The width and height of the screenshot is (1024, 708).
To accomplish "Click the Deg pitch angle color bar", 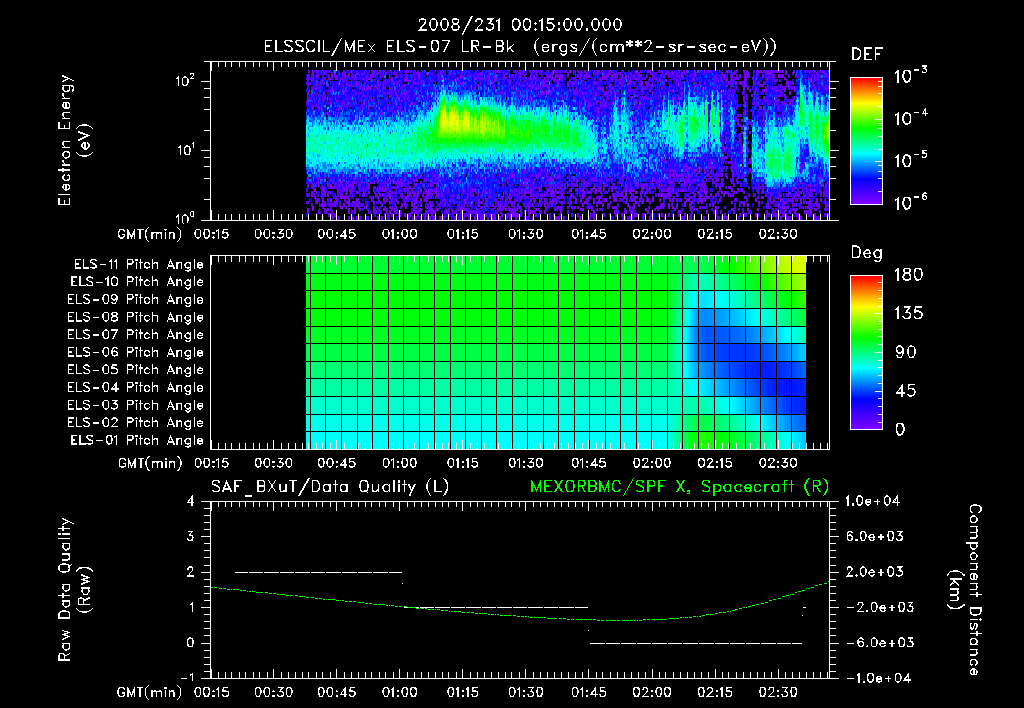I will 866,352.
